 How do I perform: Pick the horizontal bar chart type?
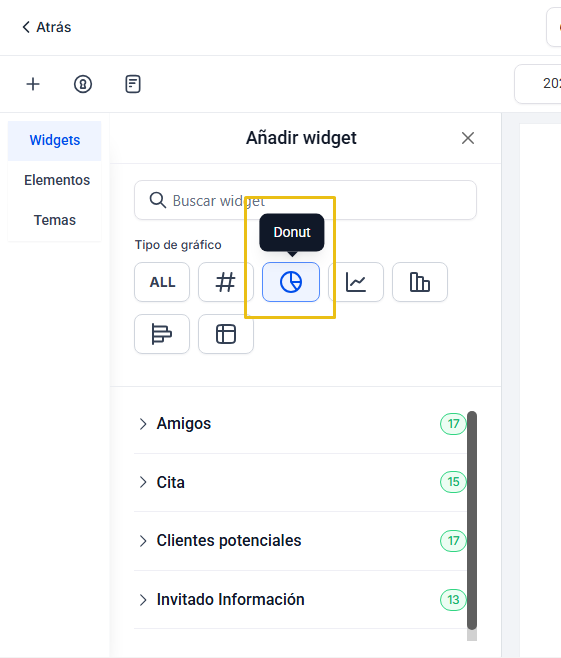tap(162, 334)
